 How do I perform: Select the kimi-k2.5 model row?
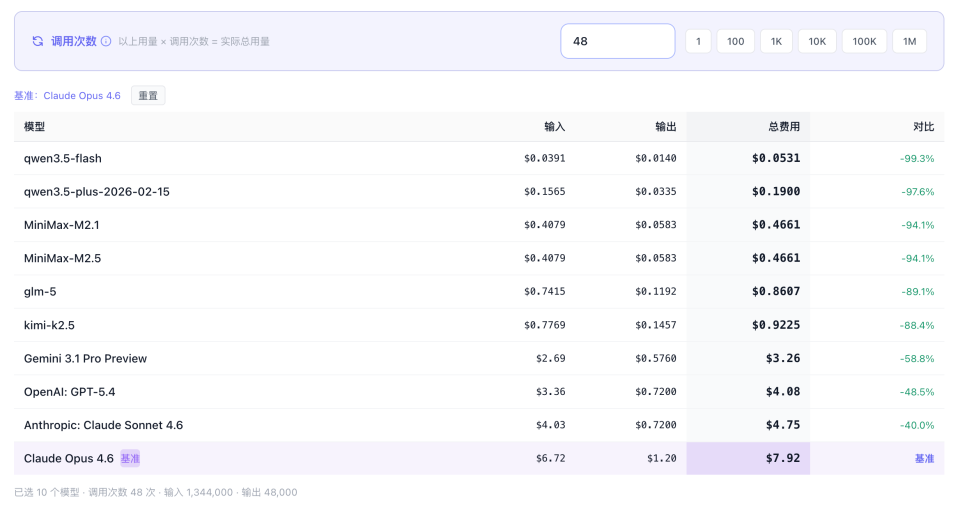[x=50, y=325]
